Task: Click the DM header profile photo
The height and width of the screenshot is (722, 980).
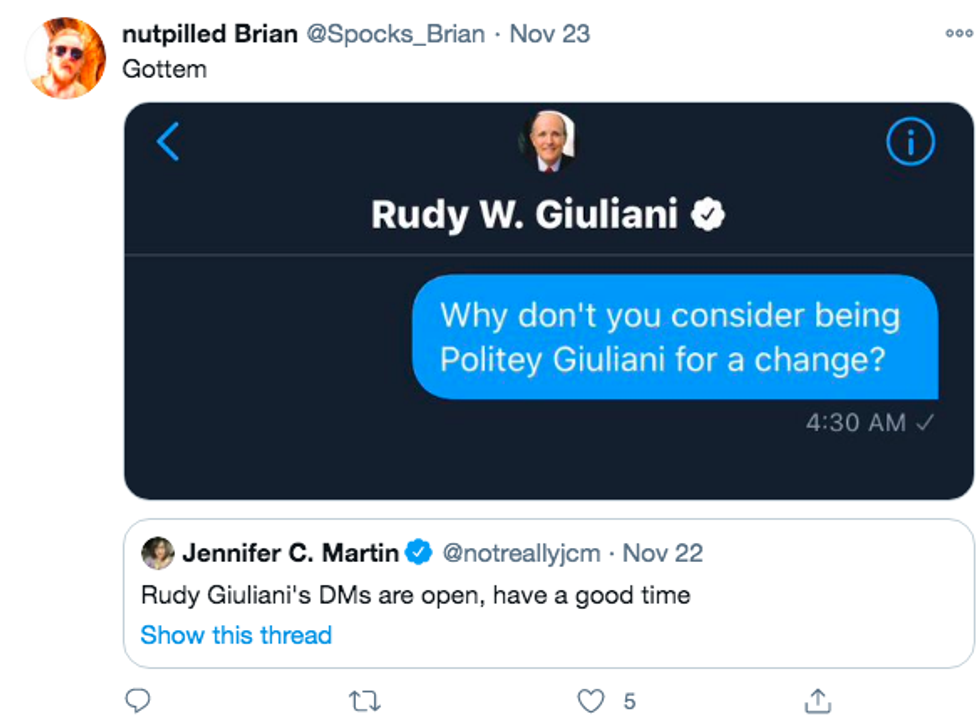Action: [546, 142]
